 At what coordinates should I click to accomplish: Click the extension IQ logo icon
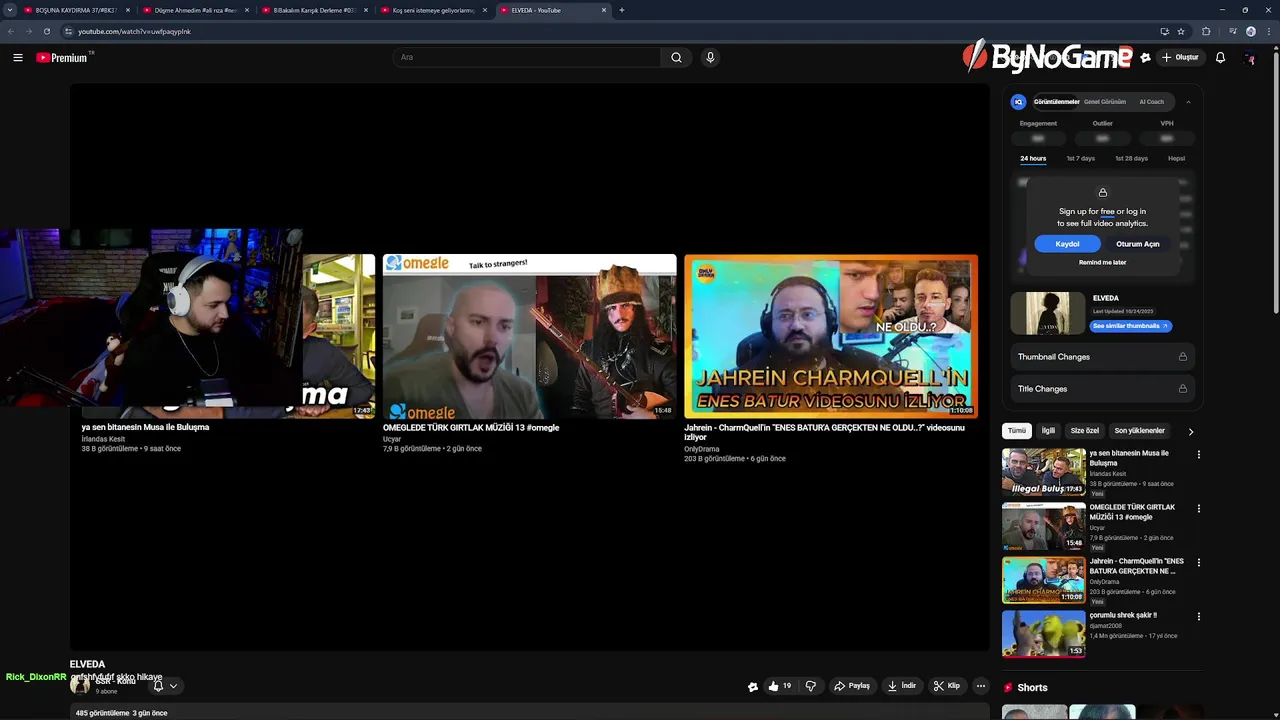pyautogui.click(x=1019, y=102)
